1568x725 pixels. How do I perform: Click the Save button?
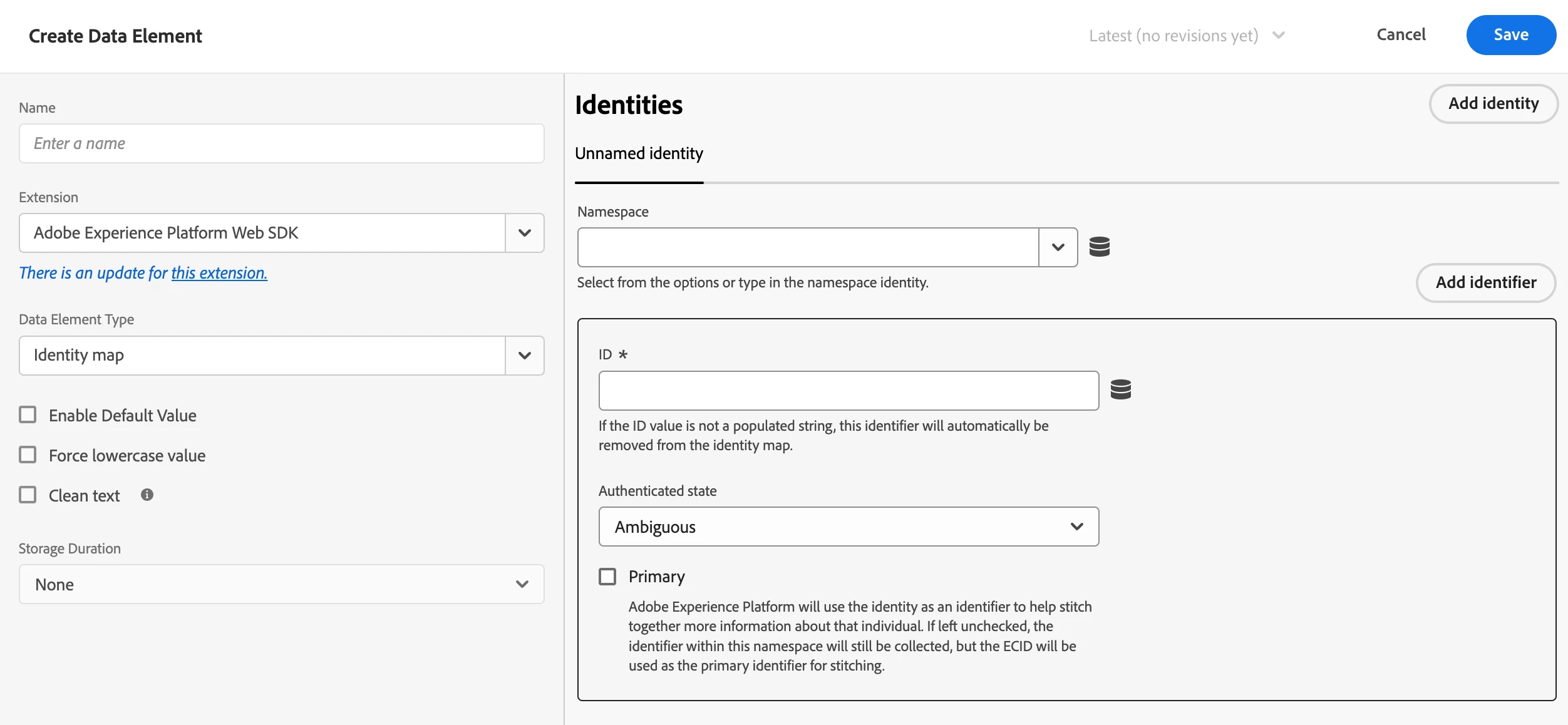click(x=1510, y=35)
